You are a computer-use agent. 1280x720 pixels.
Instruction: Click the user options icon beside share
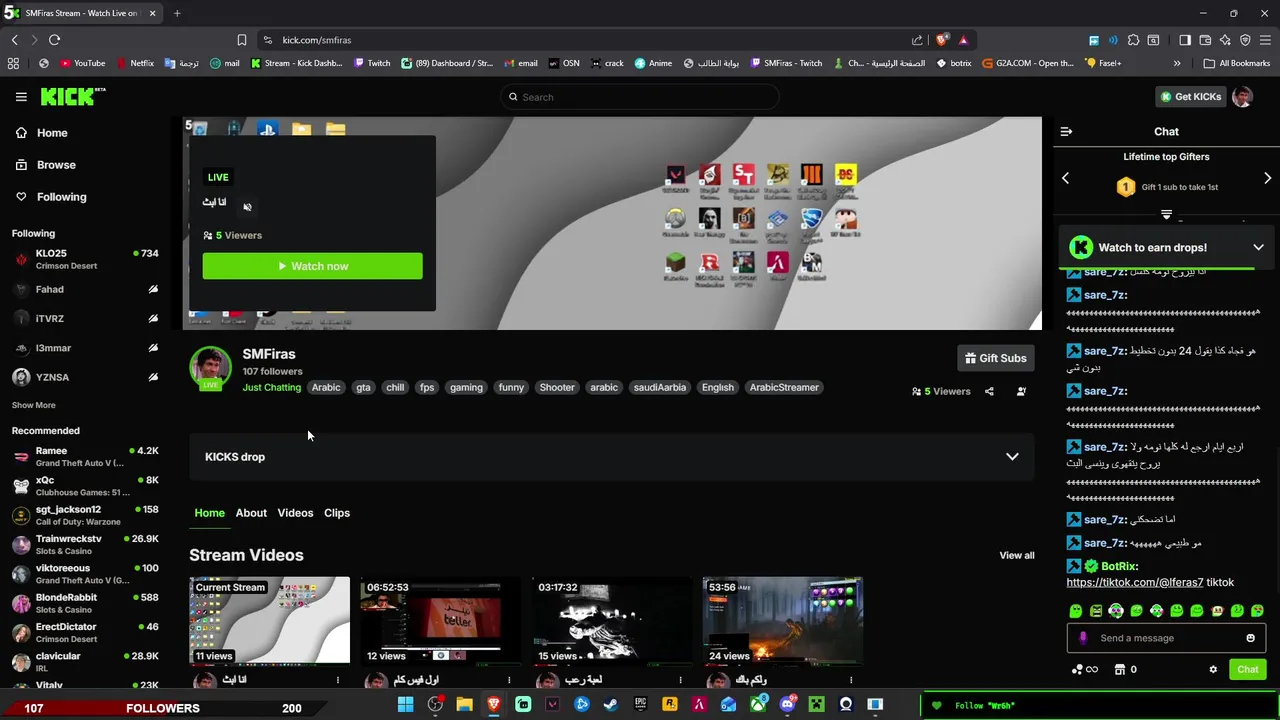[x=1021, y=392]
